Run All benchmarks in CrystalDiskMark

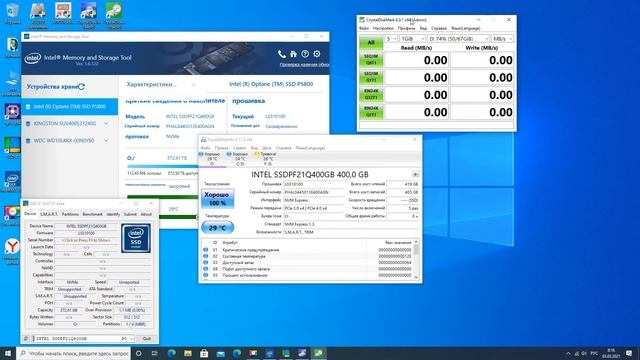371,42
